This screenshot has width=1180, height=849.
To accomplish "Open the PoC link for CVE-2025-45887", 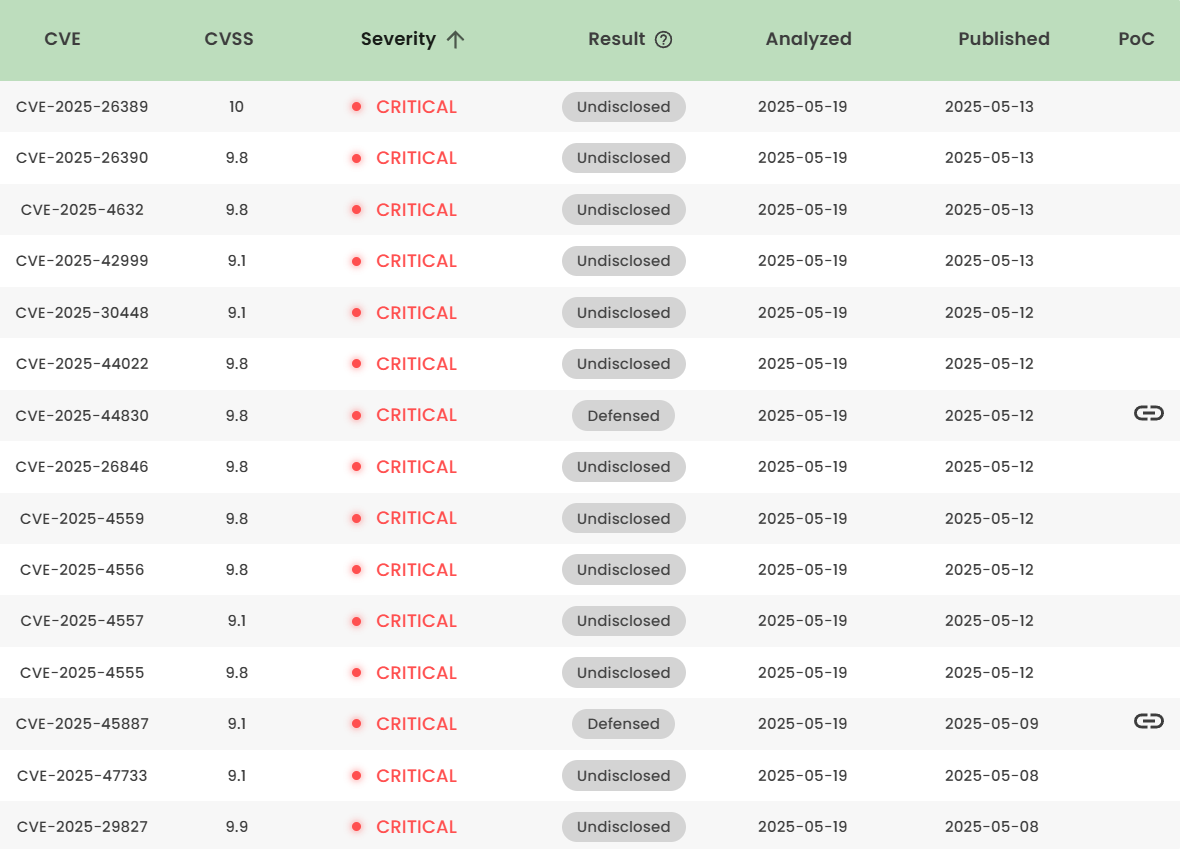I will pyautogui.click(x=1148, y=721).
